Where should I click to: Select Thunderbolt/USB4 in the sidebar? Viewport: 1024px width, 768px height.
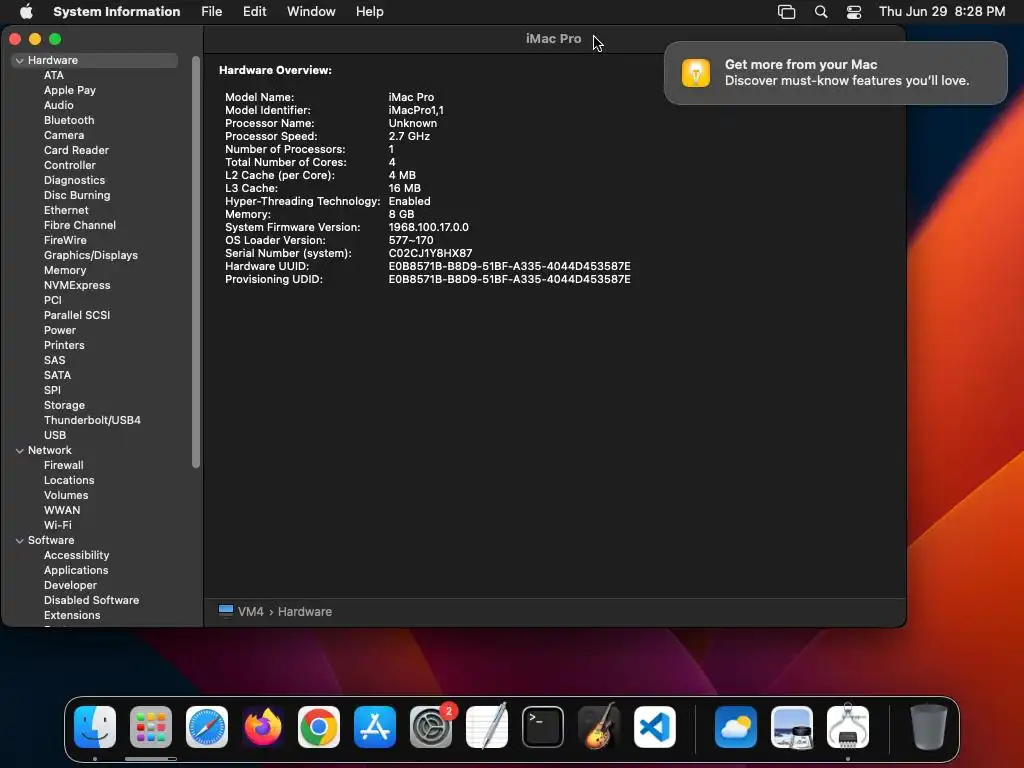click(92, 420)
